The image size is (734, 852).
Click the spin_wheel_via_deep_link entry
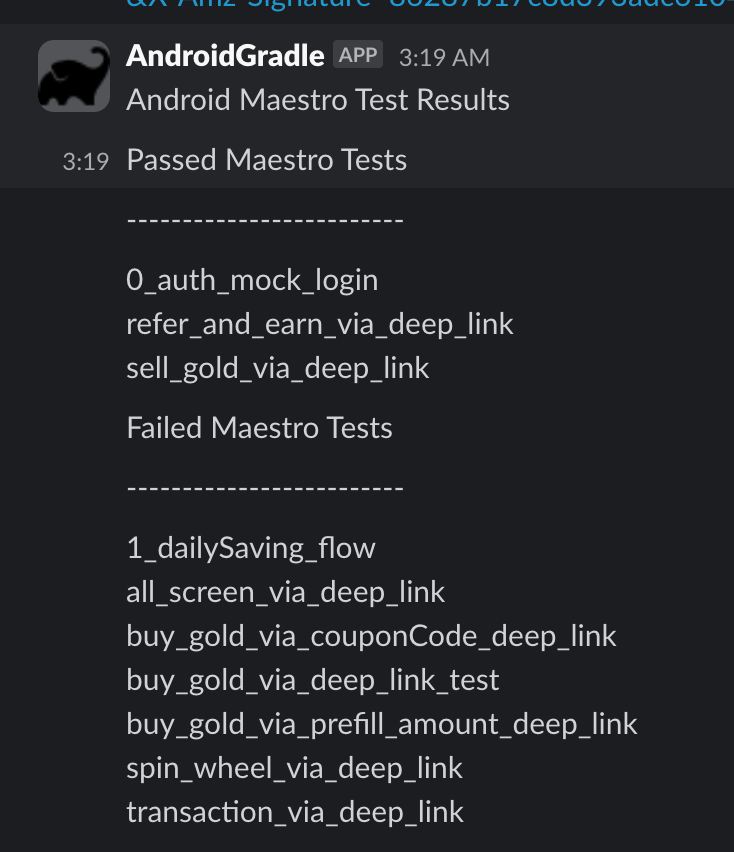click(294, 768)
